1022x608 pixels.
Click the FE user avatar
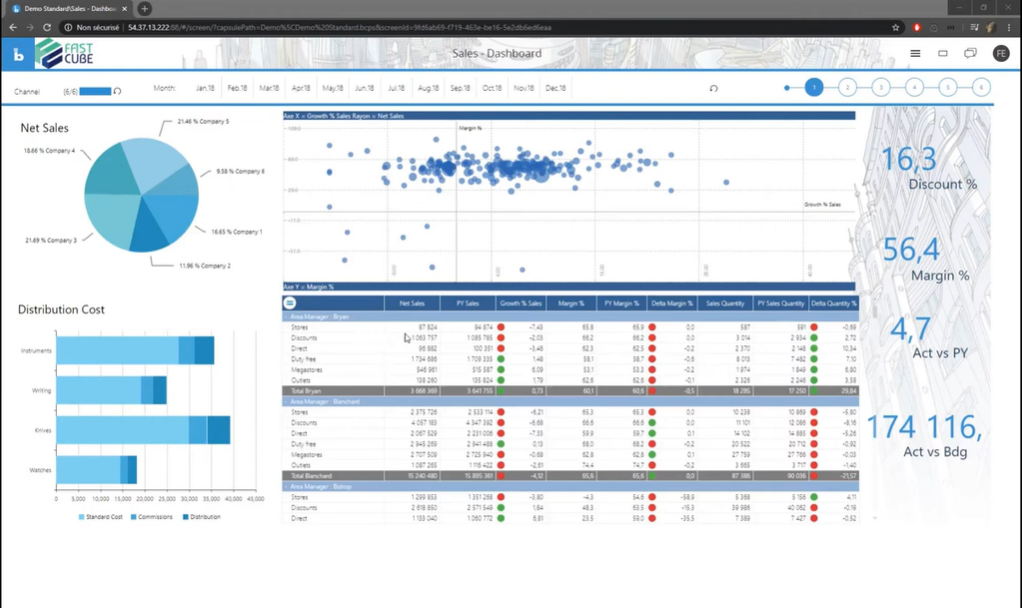(x=1001, y=53)
